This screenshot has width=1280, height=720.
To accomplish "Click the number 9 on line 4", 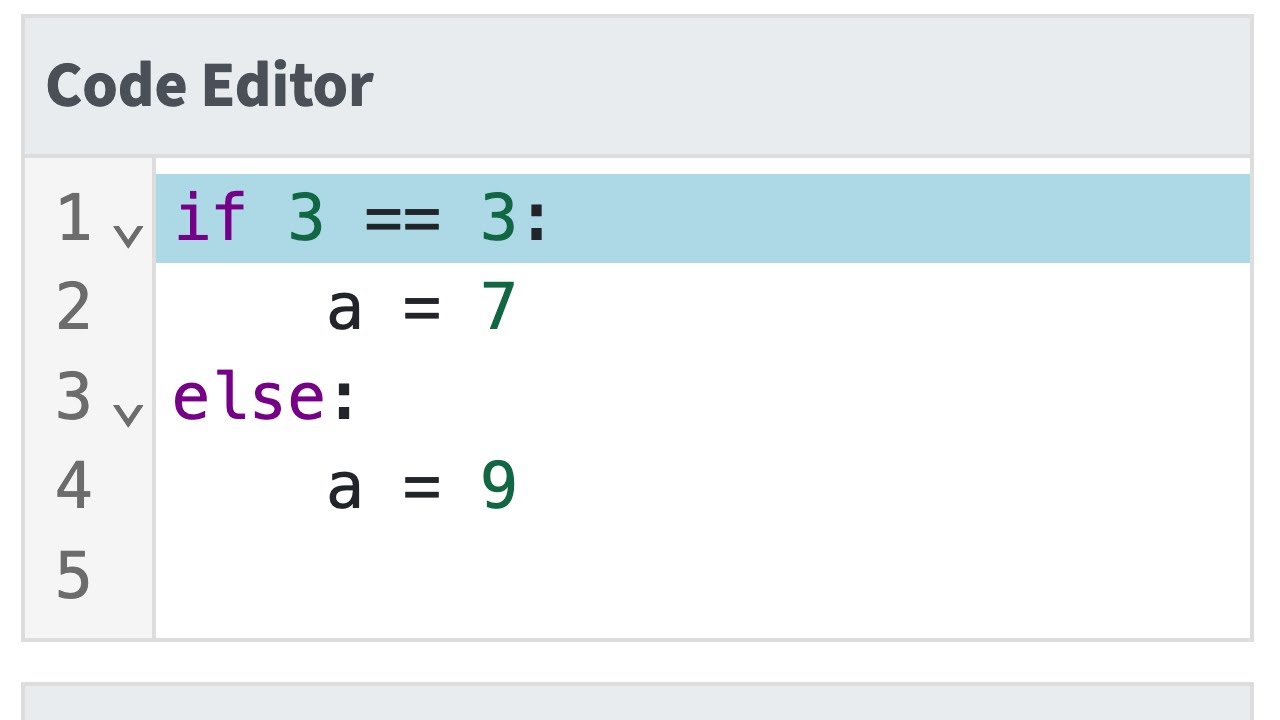I will [498, 487].
